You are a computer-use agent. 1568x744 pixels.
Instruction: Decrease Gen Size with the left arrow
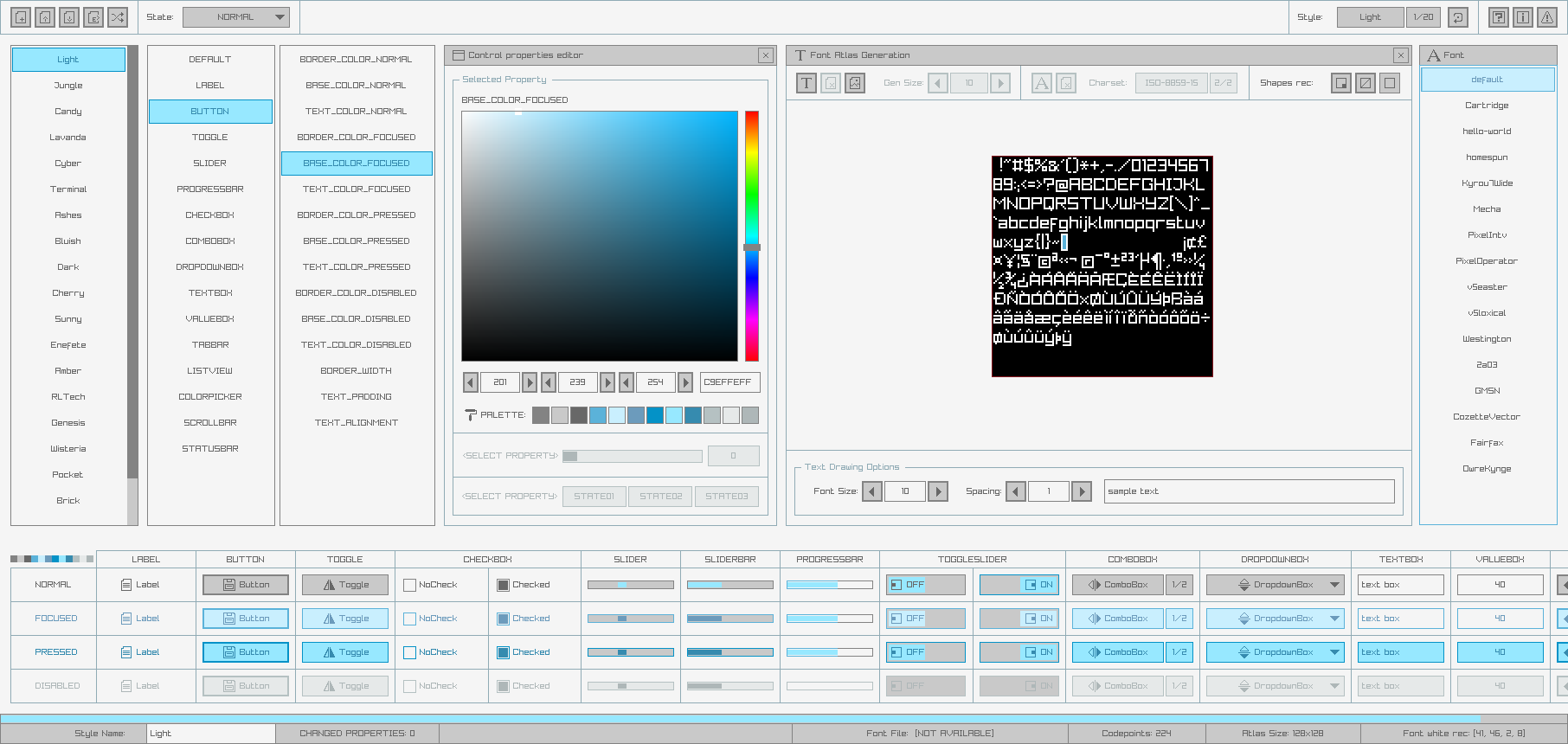click(x=938, y=83)
